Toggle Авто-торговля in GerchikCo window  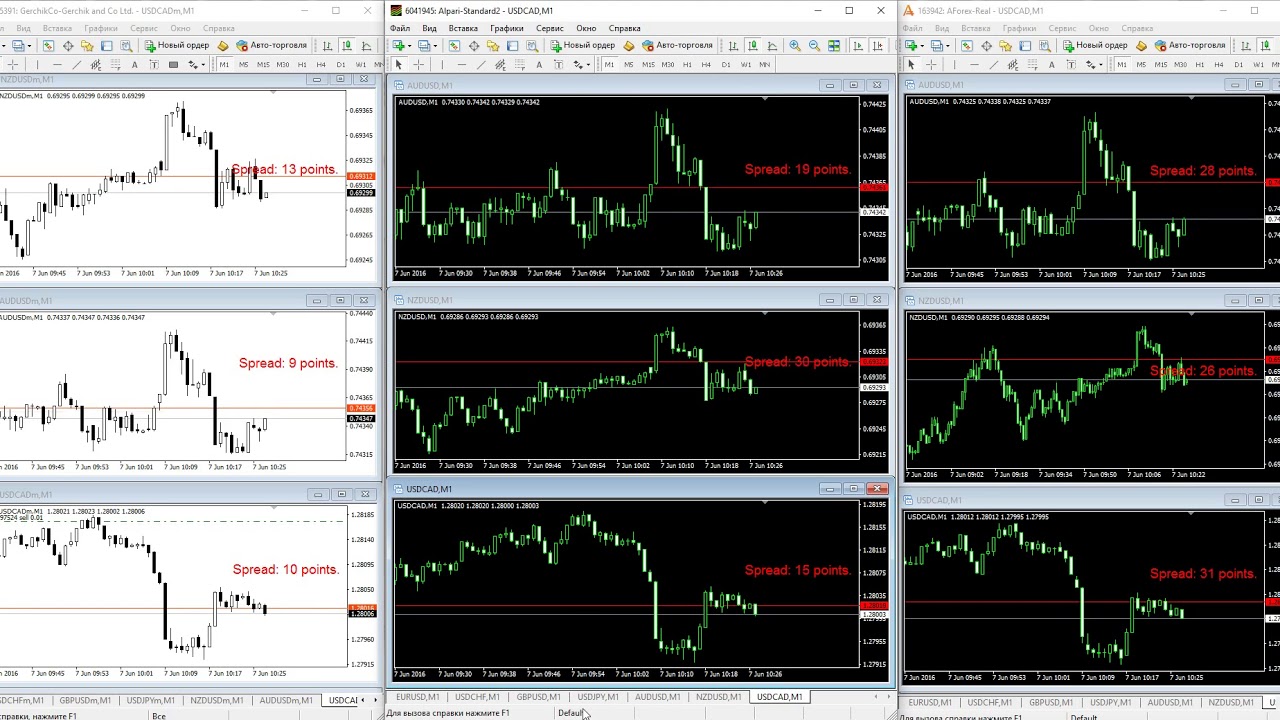pyautogui.click(x=271, y=45)
